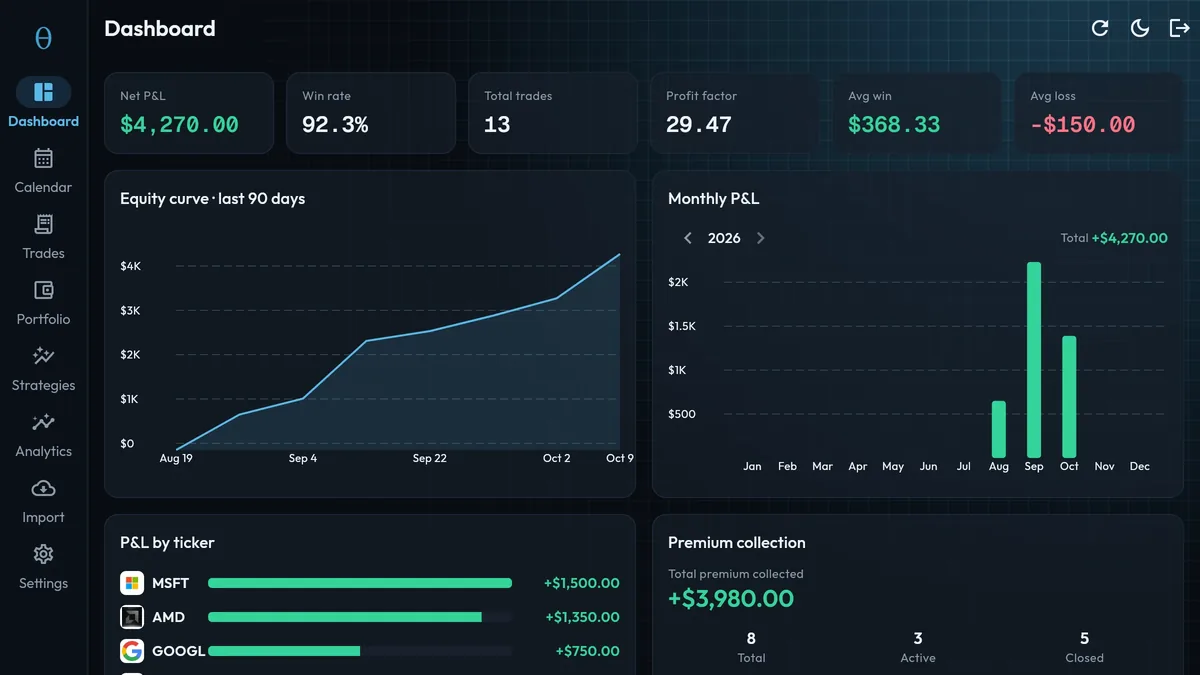Refresh the dashboard data
1200x675 pixels.
(x=1100, y=28)
